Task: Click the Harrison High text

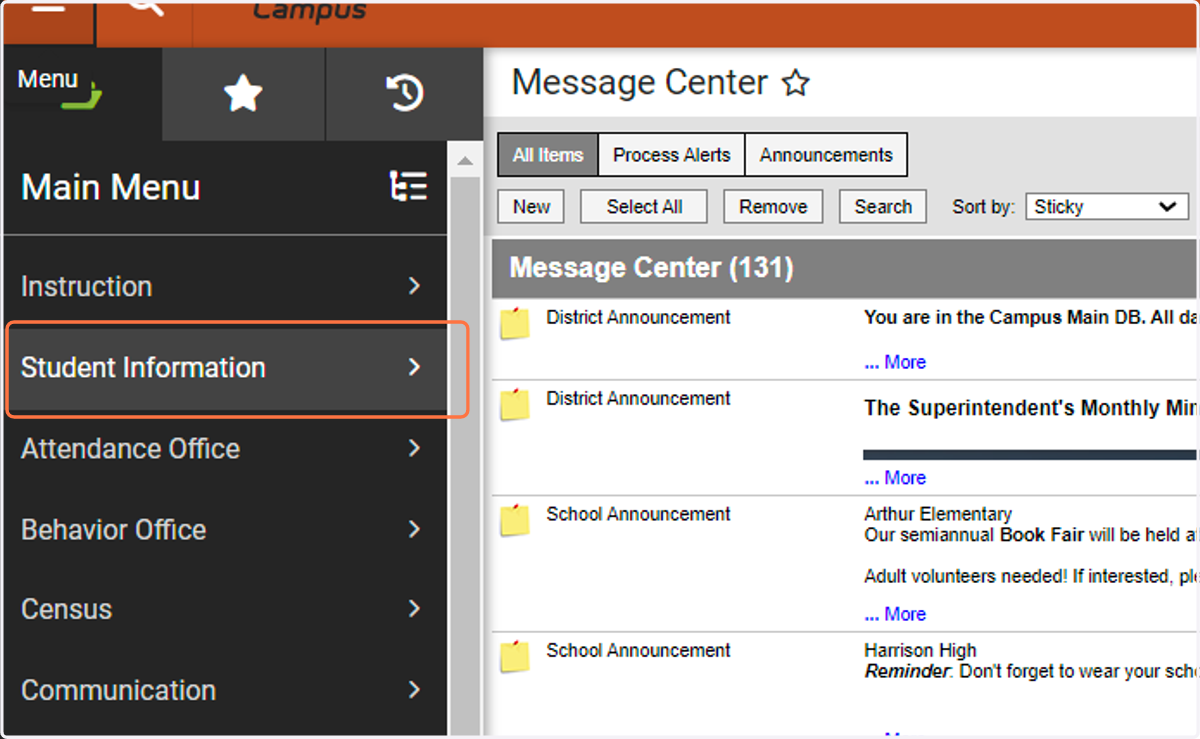Action: (920, 650)
